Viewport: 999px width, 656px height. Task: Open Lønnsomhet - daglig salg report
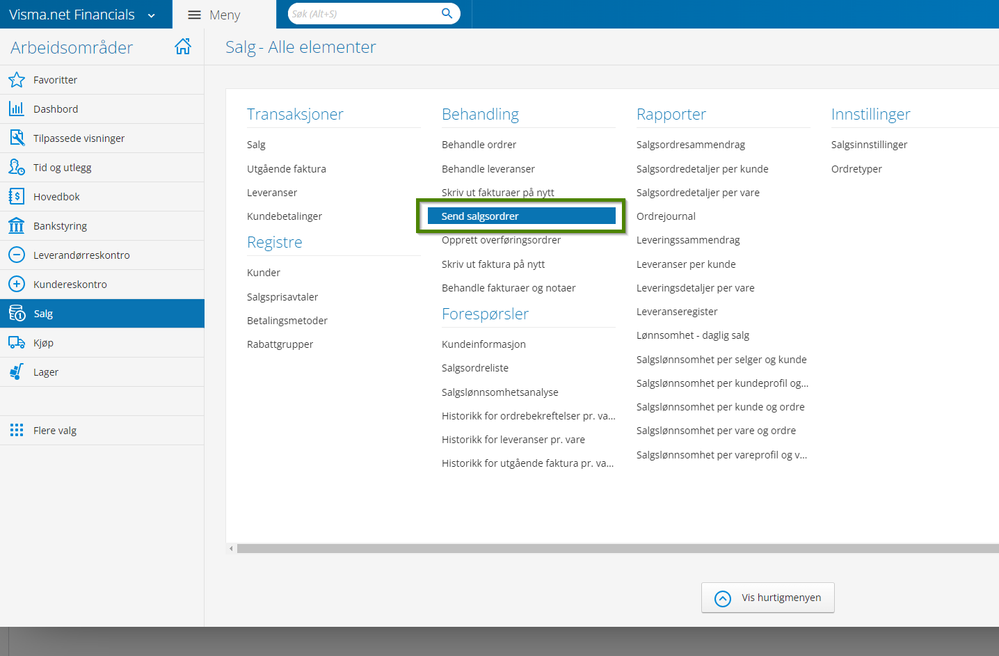(693, 336)
